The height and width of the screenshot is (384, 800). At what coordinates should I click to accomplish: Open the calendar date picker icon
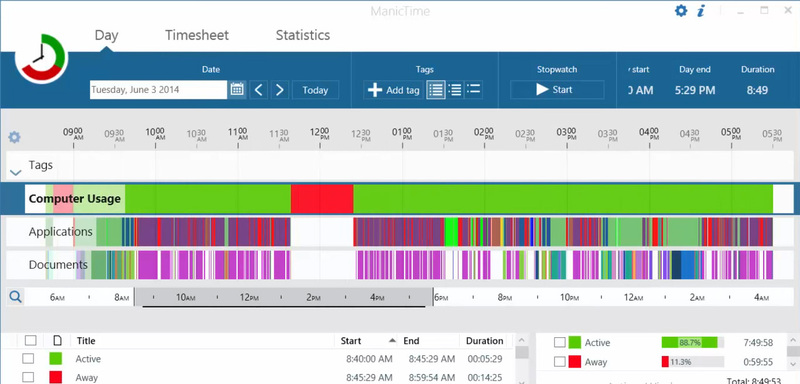pos(237,90)
